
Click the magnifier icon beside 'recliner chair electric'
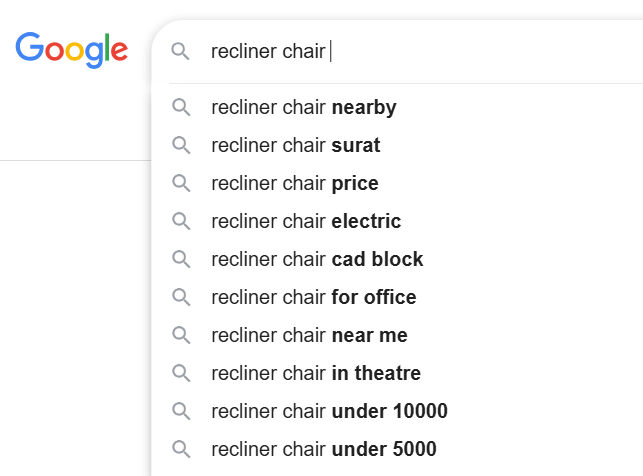181,221
